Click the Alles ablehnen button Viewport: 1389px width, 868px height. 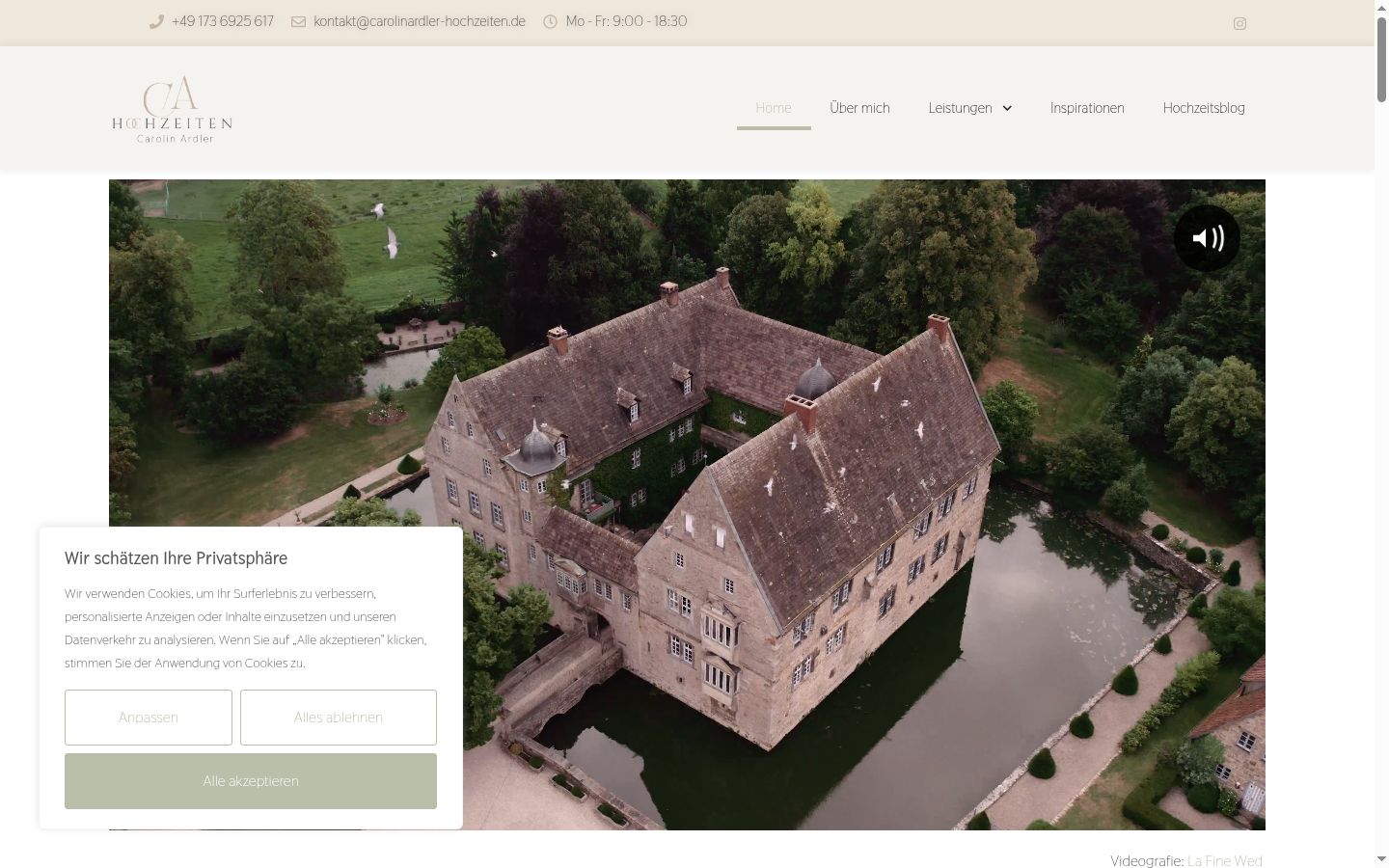click(x=339, y=718)
